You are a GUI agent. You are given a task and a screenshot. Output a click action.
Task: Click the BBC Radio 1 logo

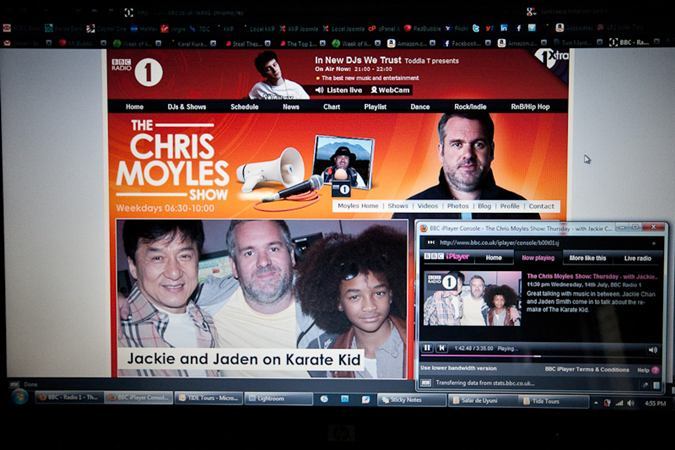[x=137, y=71]
